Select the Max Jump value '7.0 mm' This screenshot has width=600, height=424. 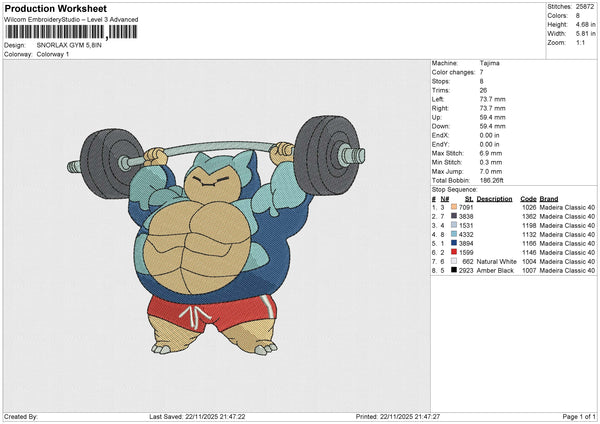point(491,171)
